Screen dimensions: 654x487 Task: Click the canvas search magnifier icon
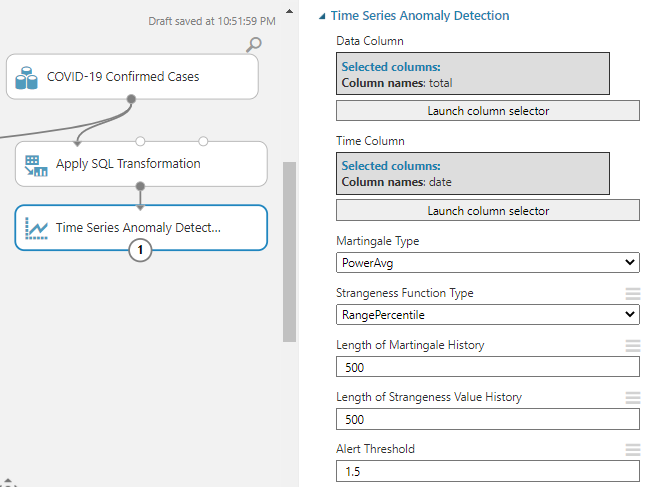pyautogui.click(x=254, y=43)
